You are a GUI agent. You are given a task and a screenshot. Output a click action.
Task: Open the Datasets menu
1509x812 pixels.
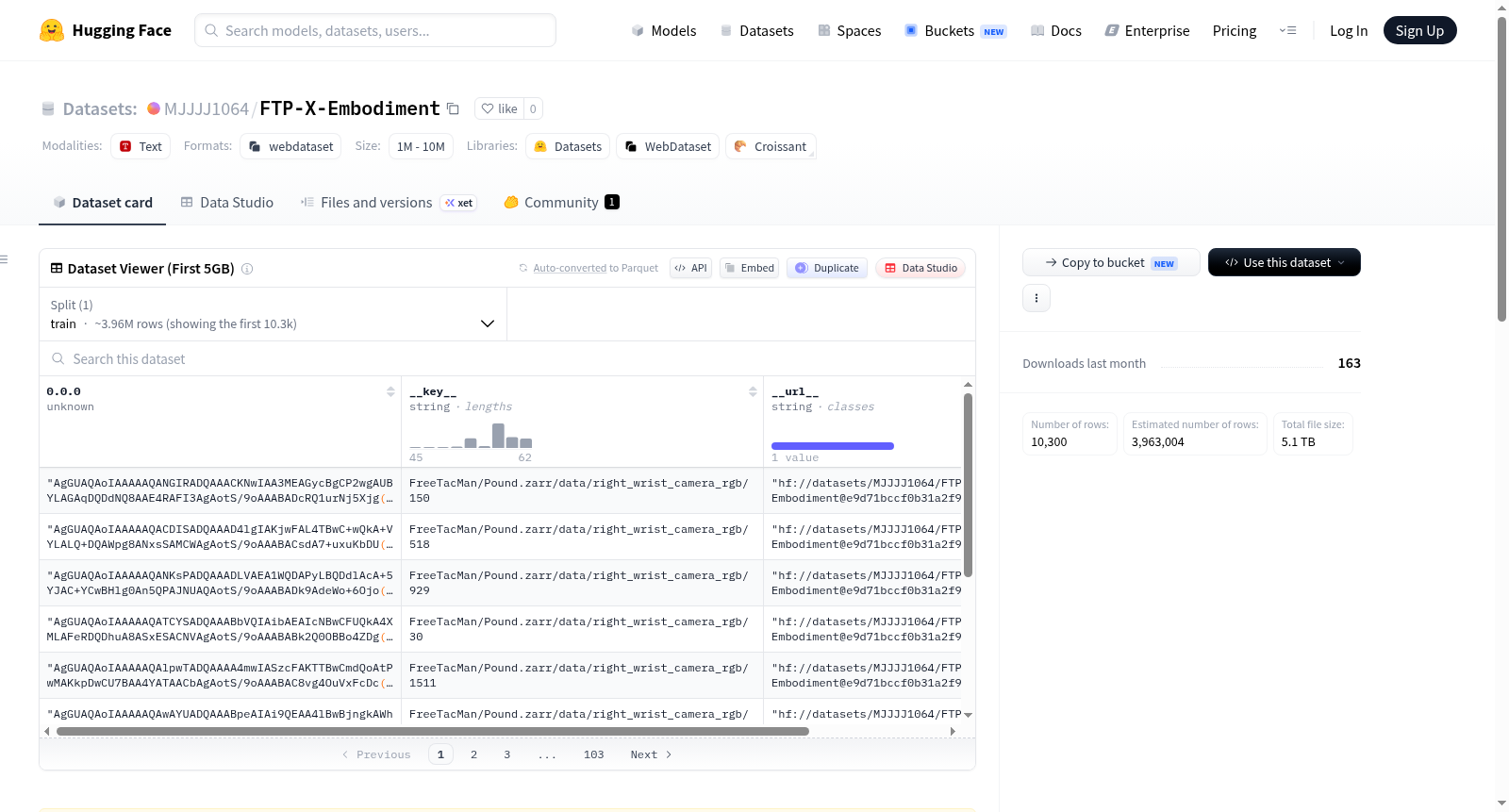[x=757, y=30]
